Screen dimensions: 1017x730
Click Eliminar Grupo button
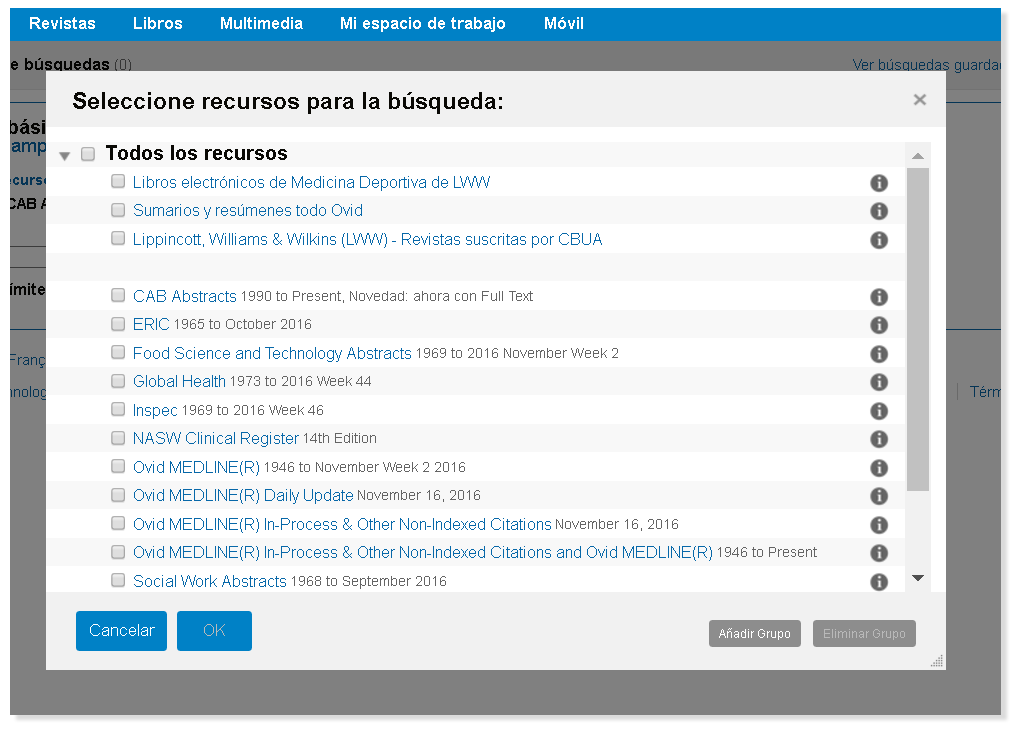click(864, 633)
